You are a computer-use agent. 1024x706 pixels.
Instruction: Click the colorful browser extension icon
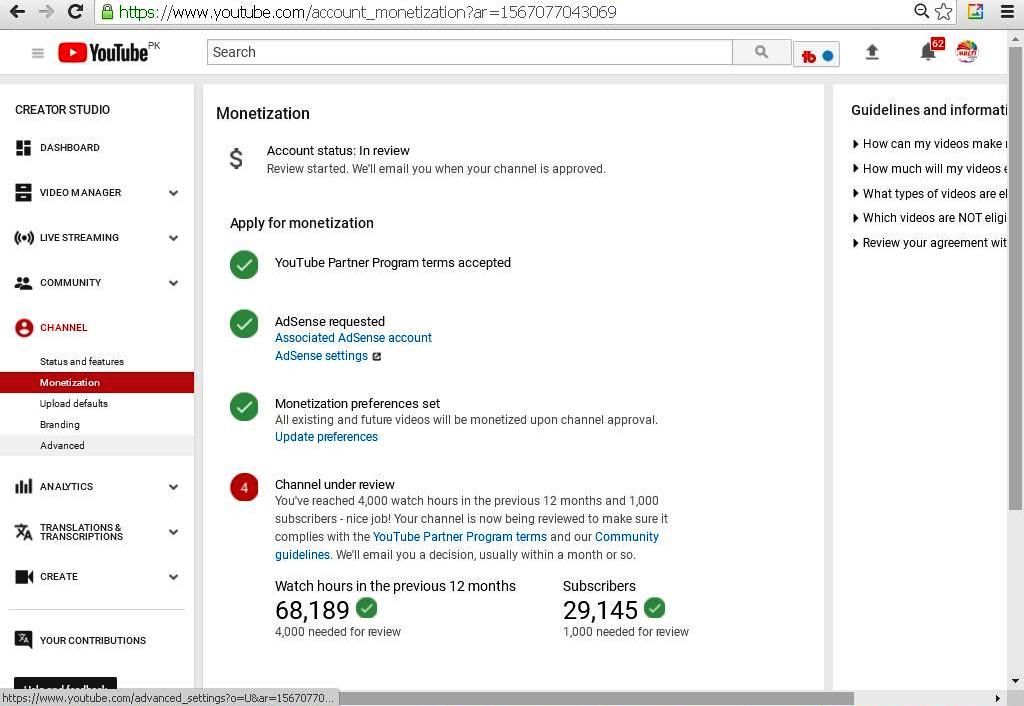(975, 11)
